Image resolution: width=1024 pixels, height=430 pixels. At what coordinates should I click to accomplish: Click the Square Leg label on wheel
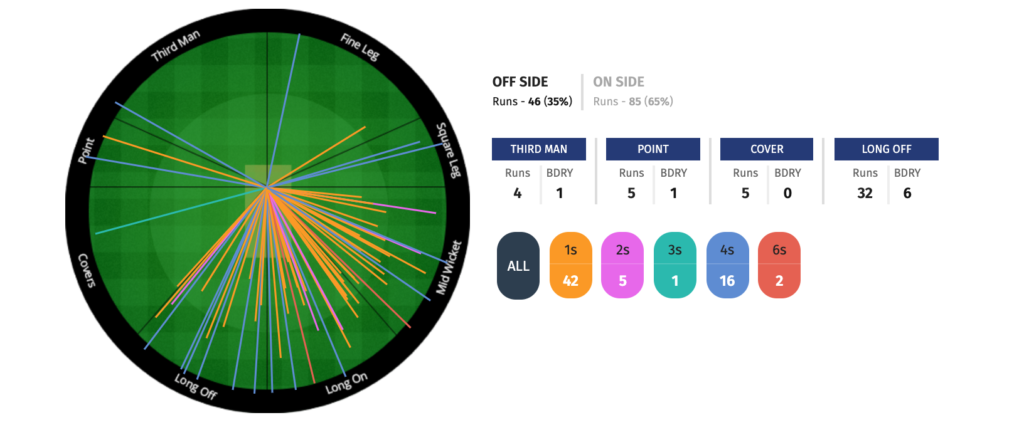449,150
